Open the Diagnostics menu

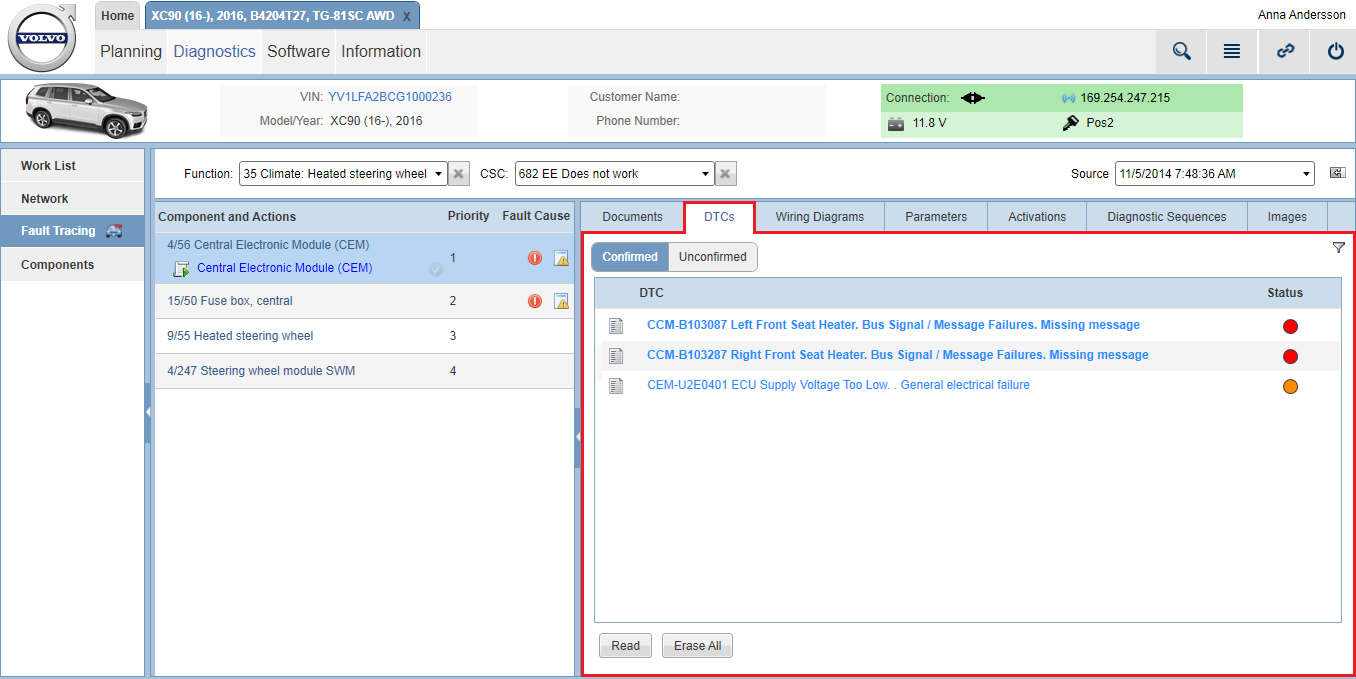click(x=215, y=52)
